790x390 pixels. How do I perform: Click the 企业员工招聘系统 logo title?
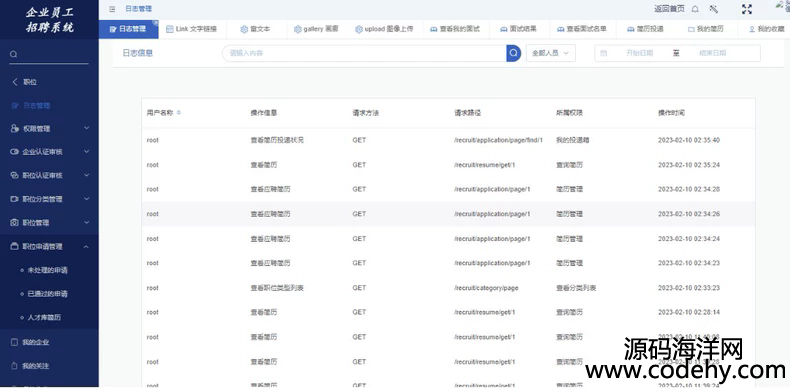pos(49,20)
